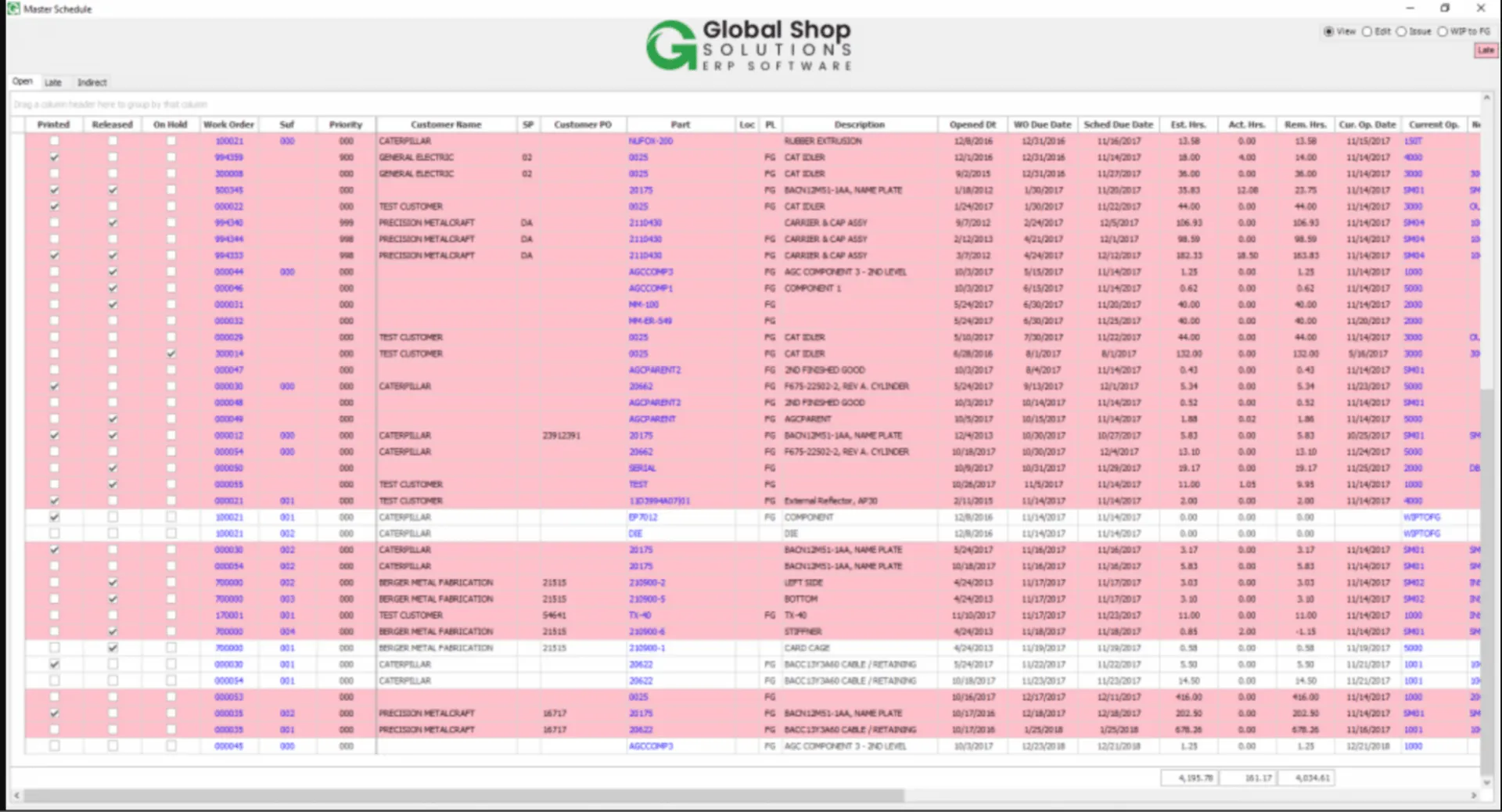The height and width of the screenshot is (812, 1502).
Task: Uncheck Printed for work order 000022
Action: tap(54, 207)
